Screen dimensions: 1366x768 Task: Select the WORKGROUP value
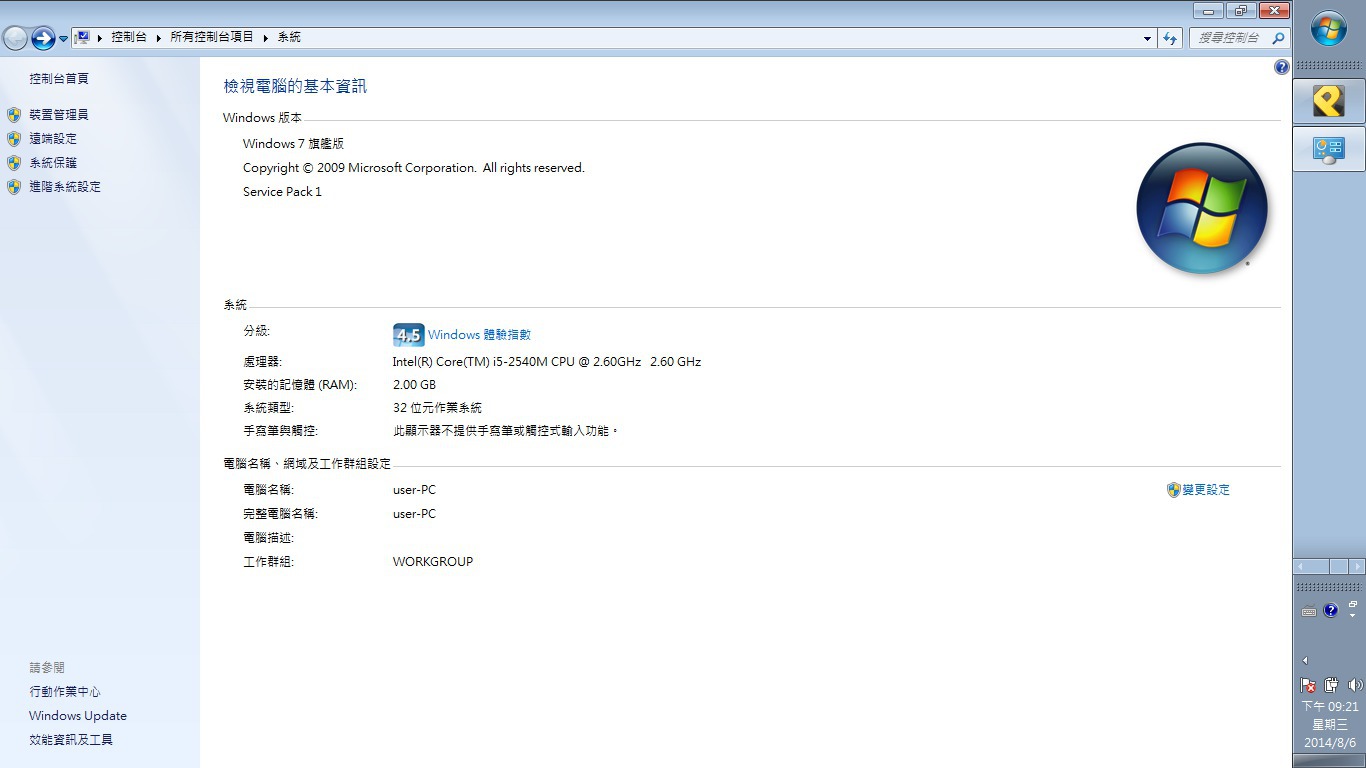click(433, 562)
